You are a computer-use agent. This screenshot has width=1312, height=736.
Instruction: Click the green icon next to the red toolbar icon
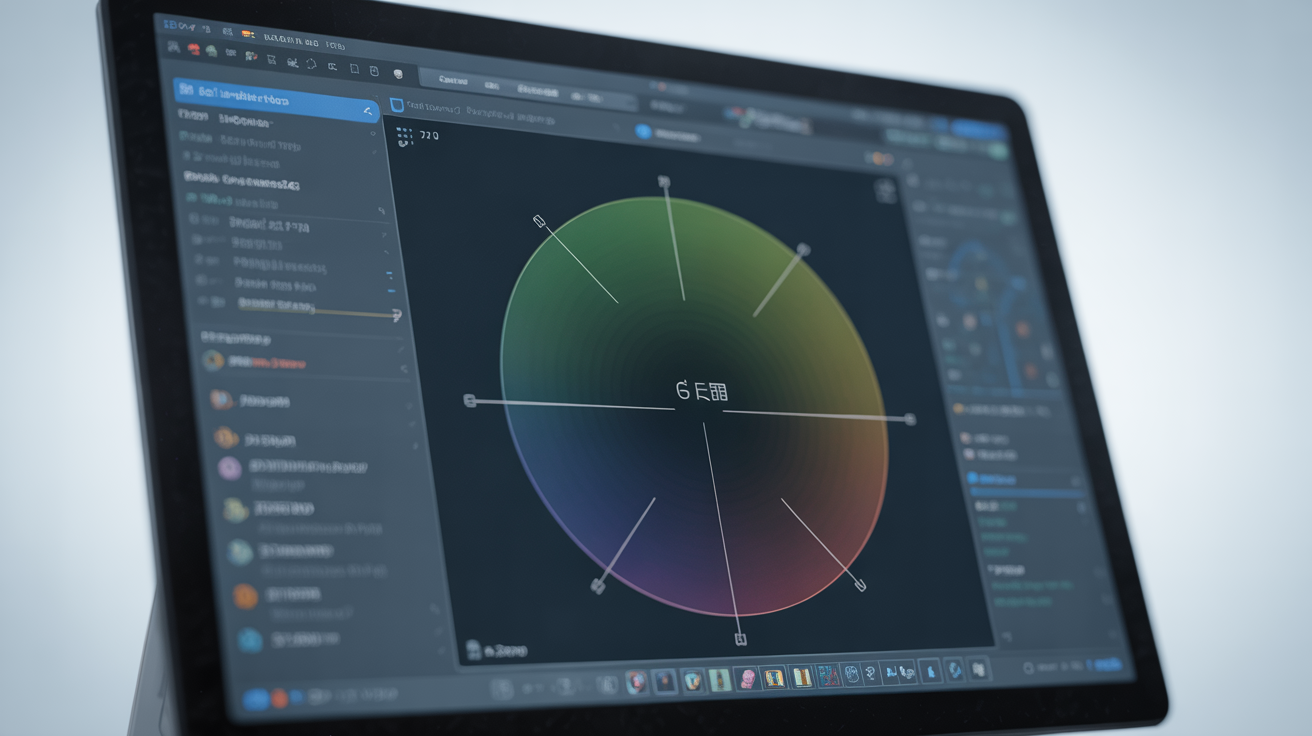[x=213, y=51]
